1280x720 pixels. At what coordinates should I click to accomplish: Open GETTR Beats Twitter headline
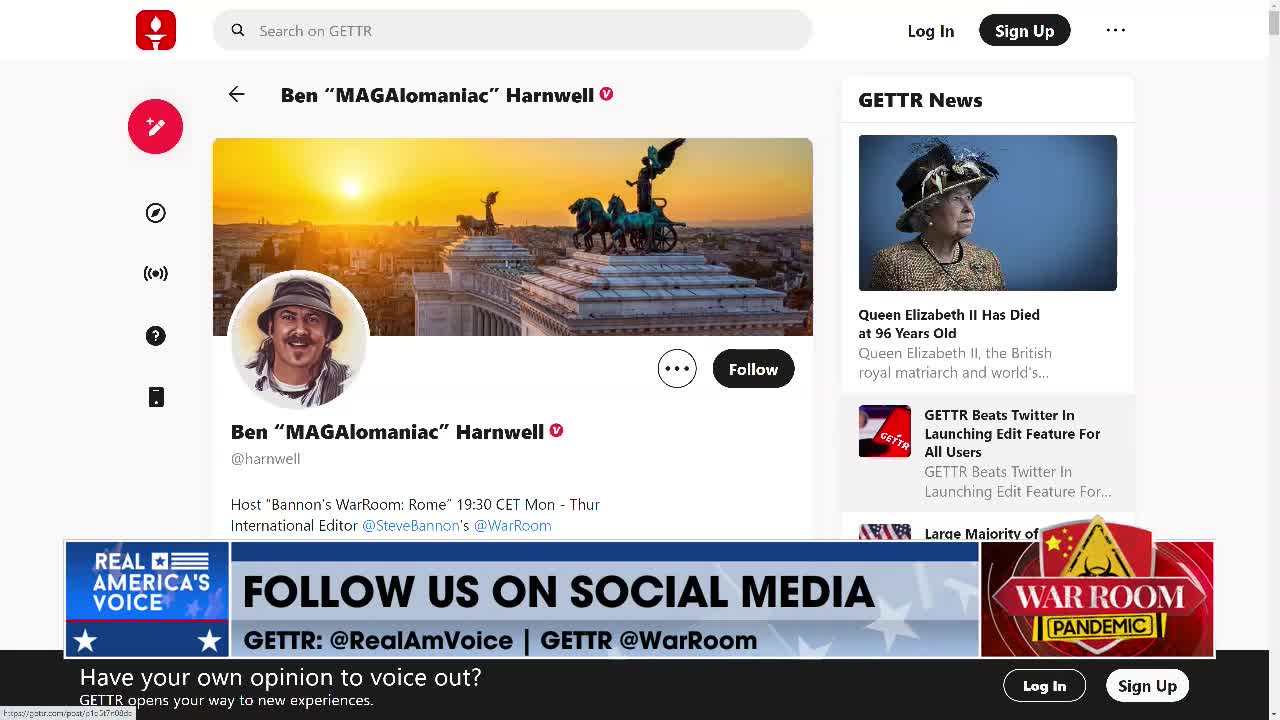1012,433
